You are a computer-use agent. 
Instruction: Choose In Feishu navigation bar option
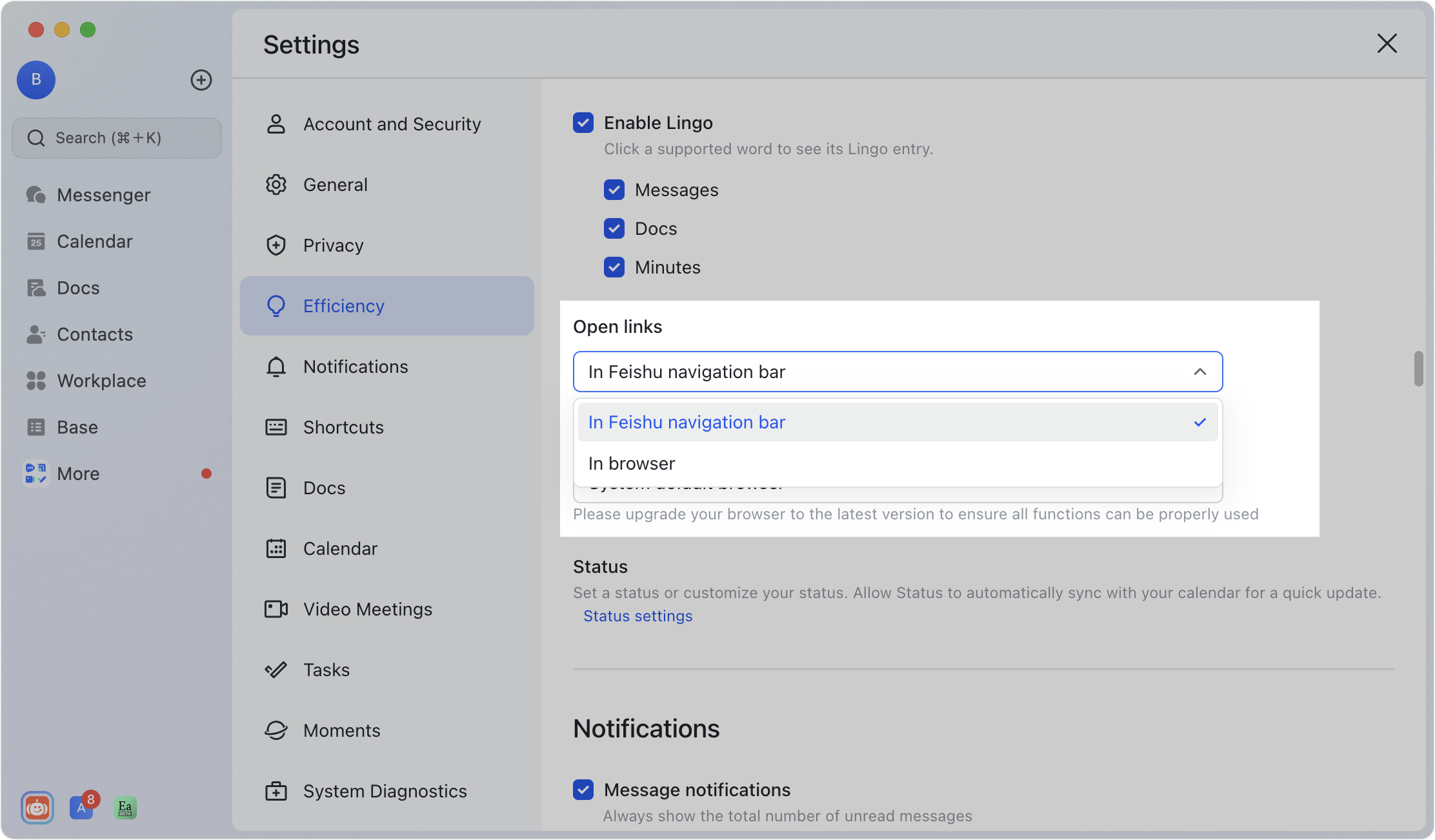686,422
